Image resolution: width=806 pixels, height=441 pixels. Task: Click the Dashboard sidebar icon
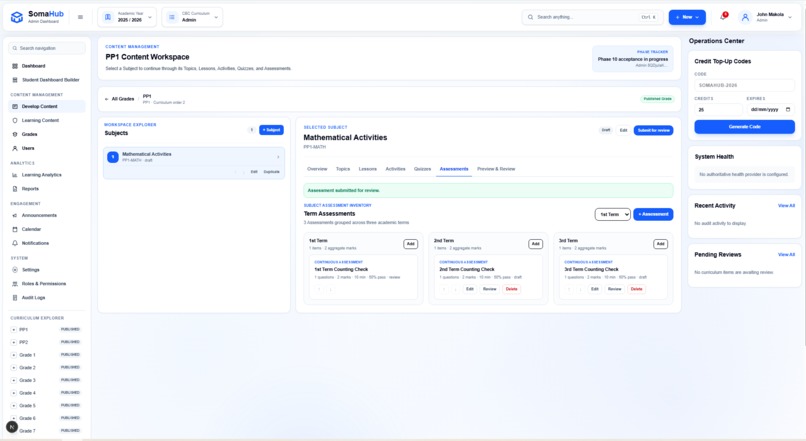pos(15,66)
